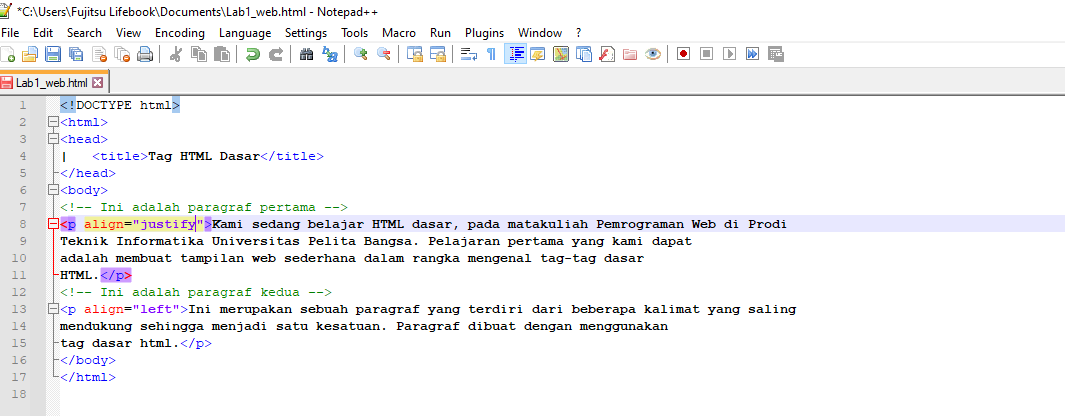
Task: Collapse the head tag fold on line 3
Action: (53, 139)
